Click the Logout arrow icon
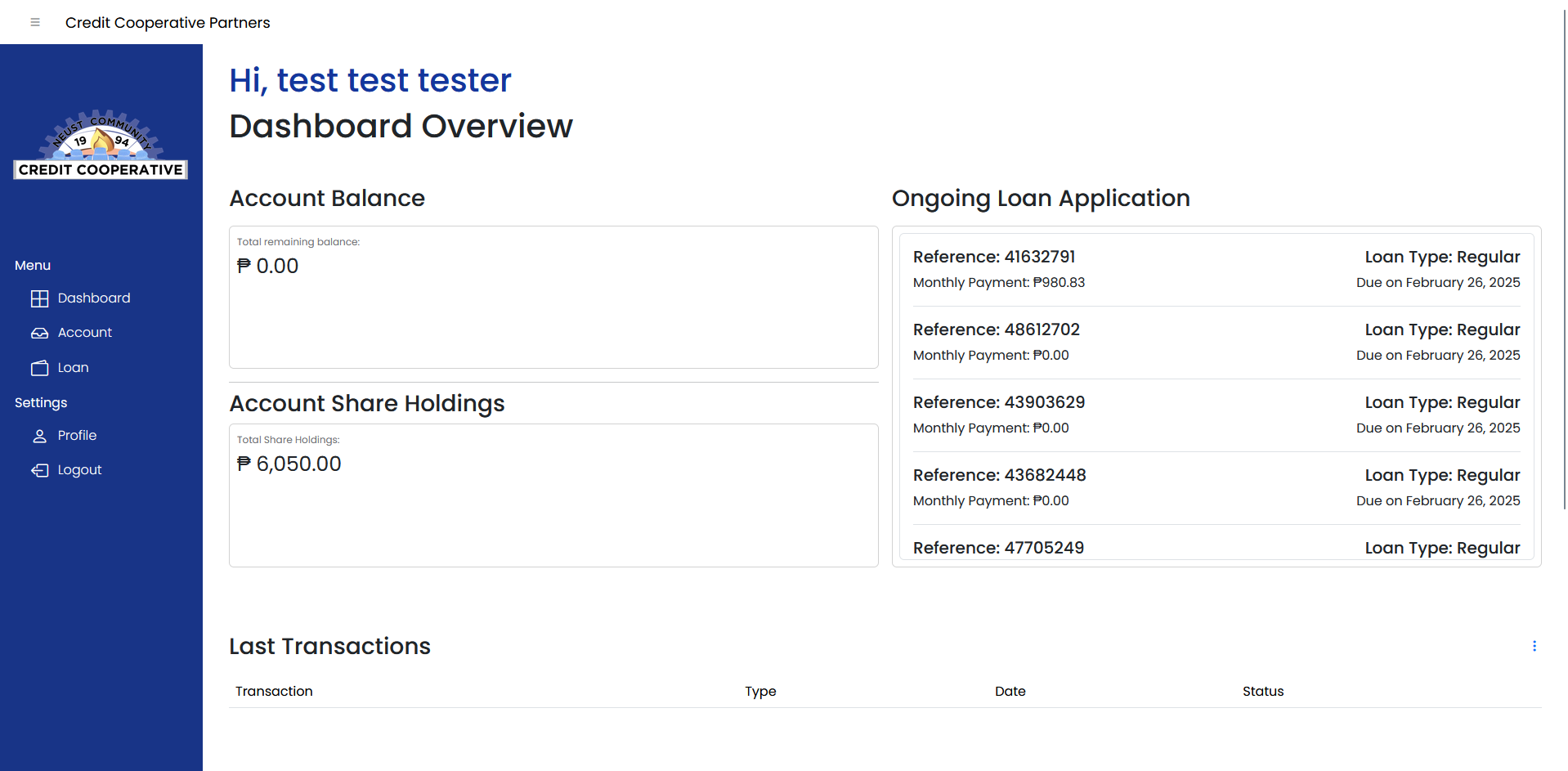Image resolution: width=1568 pixels, height=771 pixels. [39, 470]
